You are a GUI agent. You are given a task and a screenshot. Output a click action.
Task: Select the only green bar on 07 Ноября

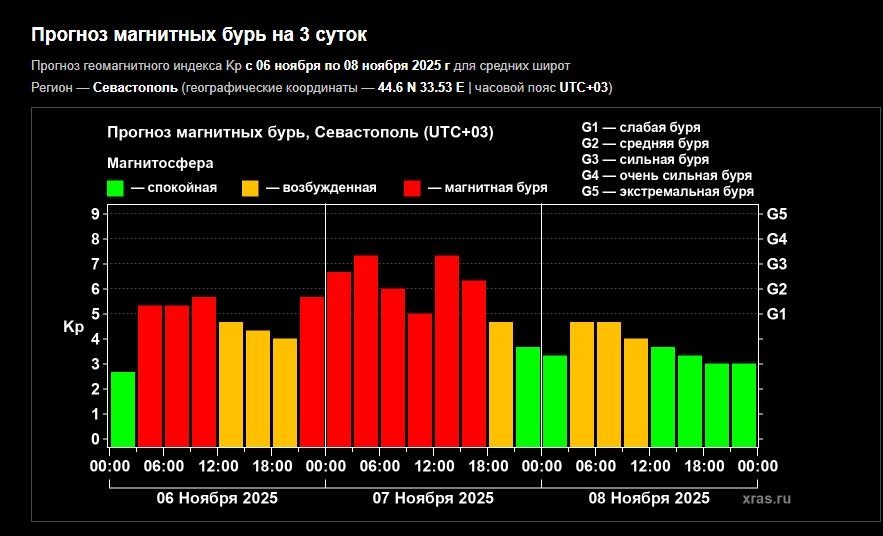(528, 396)
